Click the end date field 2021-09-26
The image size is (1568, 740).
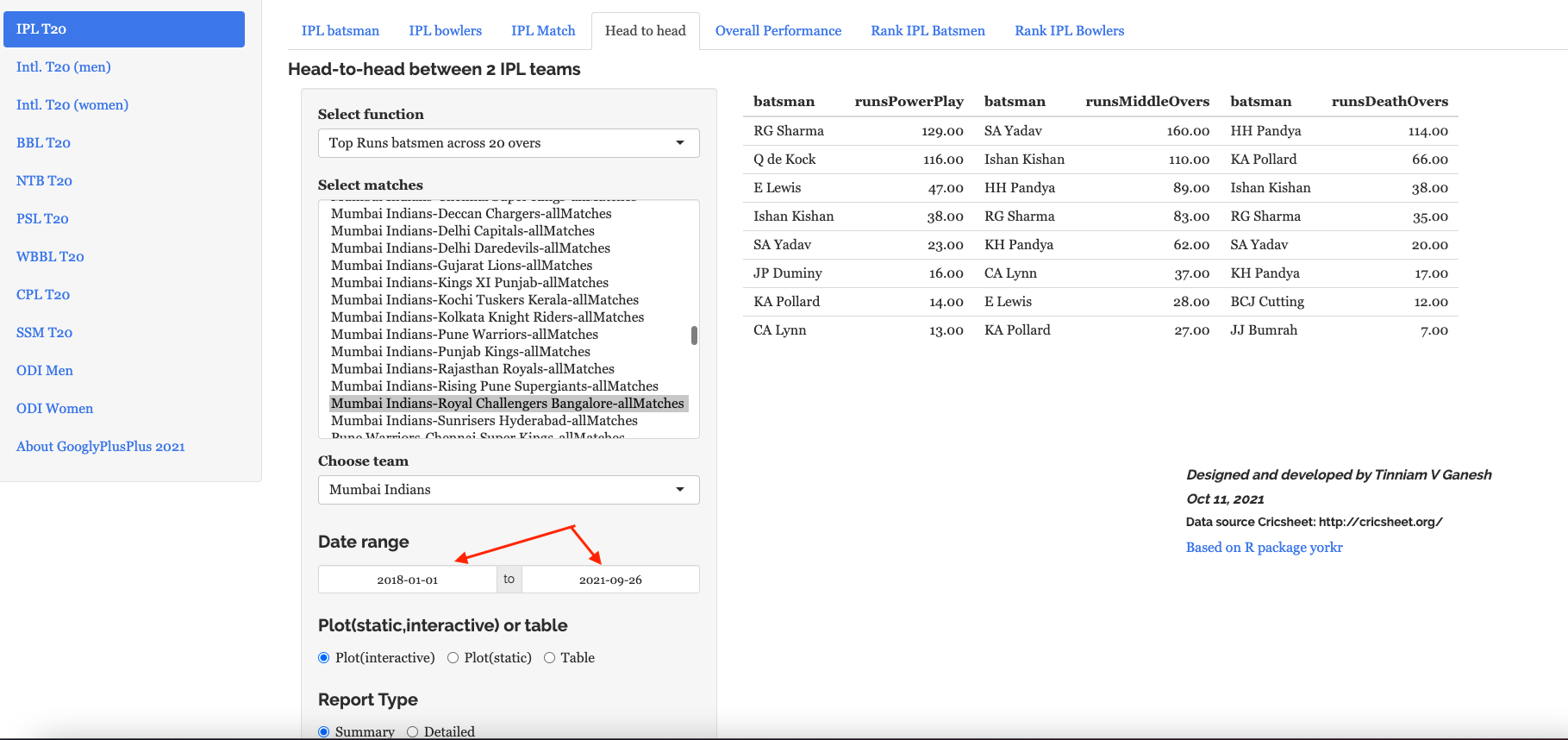click(610, 580)
